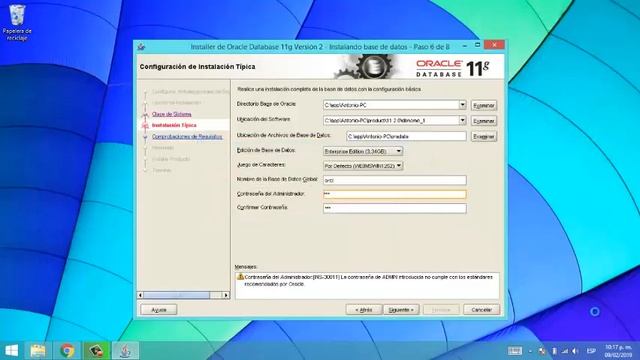The width and height of the screenshot is (640, 360).
Task: Open the taskbar clock and date
Action: [x=618, y=351]
